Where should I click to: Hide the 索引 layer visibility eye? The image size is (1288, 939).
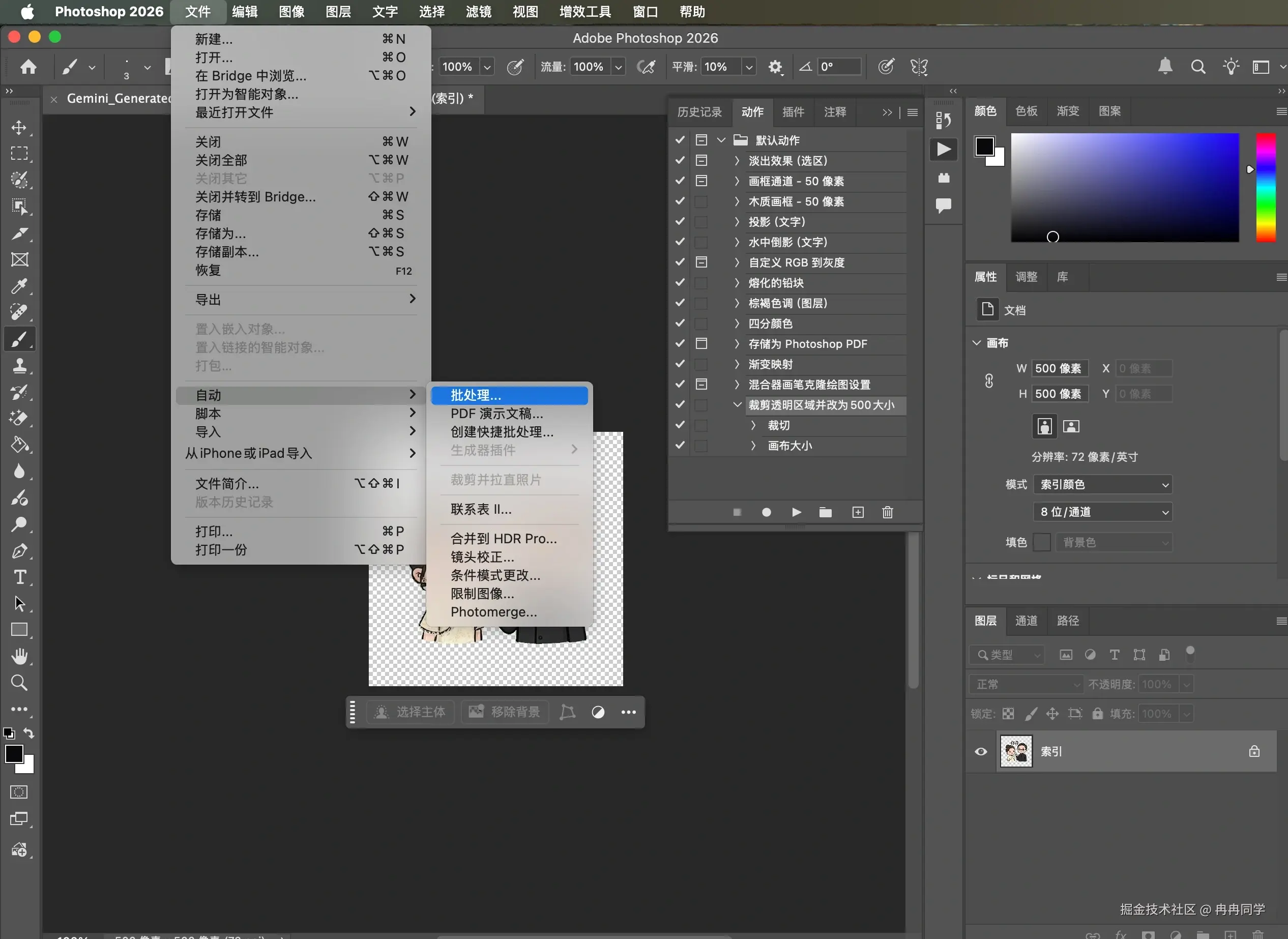[980, 751]
